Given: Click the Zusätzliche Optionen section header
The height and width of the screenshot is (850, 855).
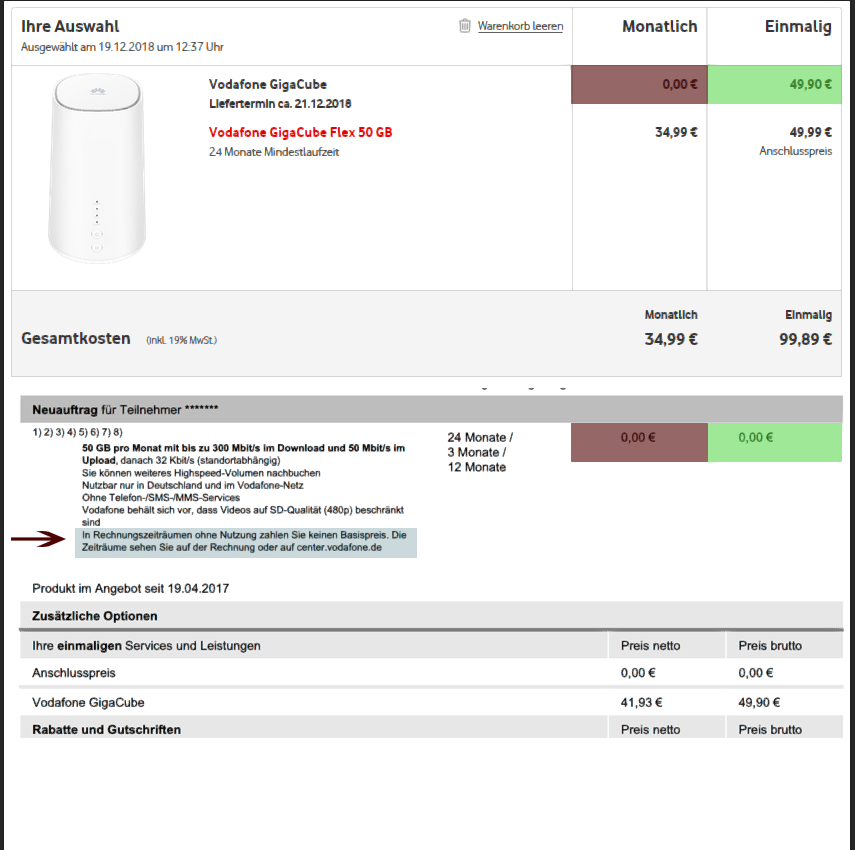Looking at the screenshot, I should pos(431,616).
